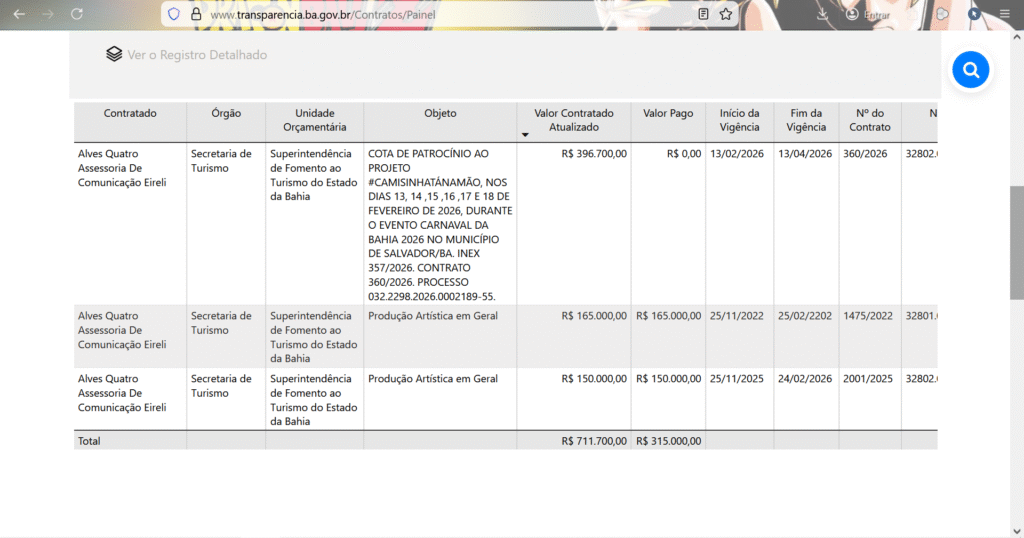This screenshot has height=538, width=1024.
Task: Click the layers icon beside Ver o Registro Detalhado
Action: point(114,55)
